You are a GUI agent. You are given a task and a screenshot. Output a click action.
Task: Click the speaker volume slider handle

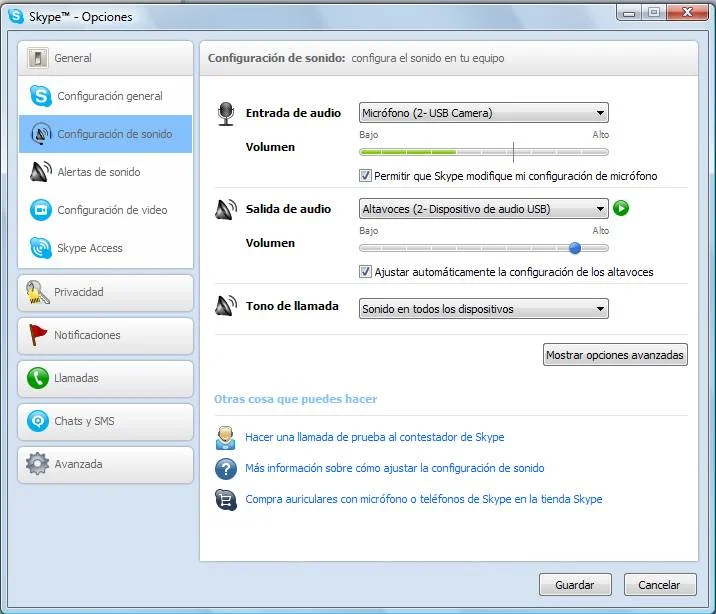point(575,248)
